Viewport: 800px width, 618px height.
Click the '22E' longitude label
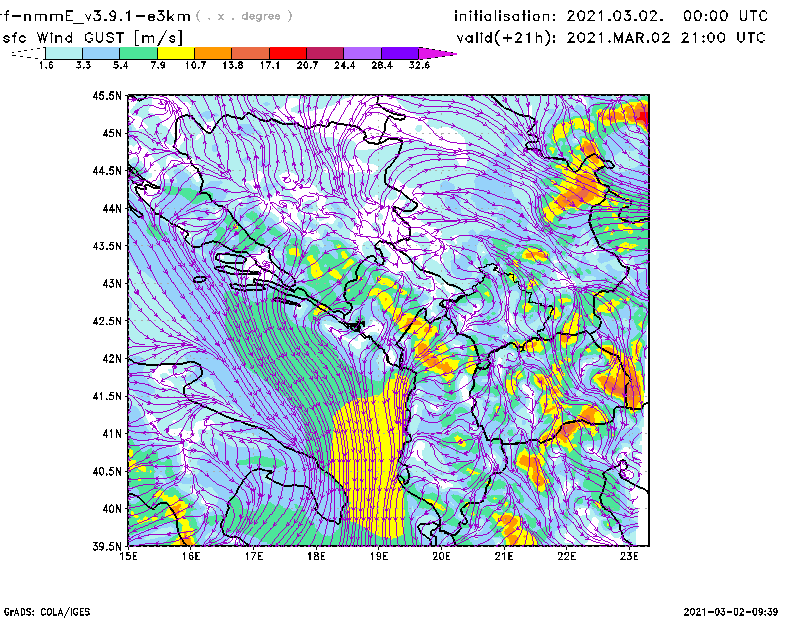566,556
